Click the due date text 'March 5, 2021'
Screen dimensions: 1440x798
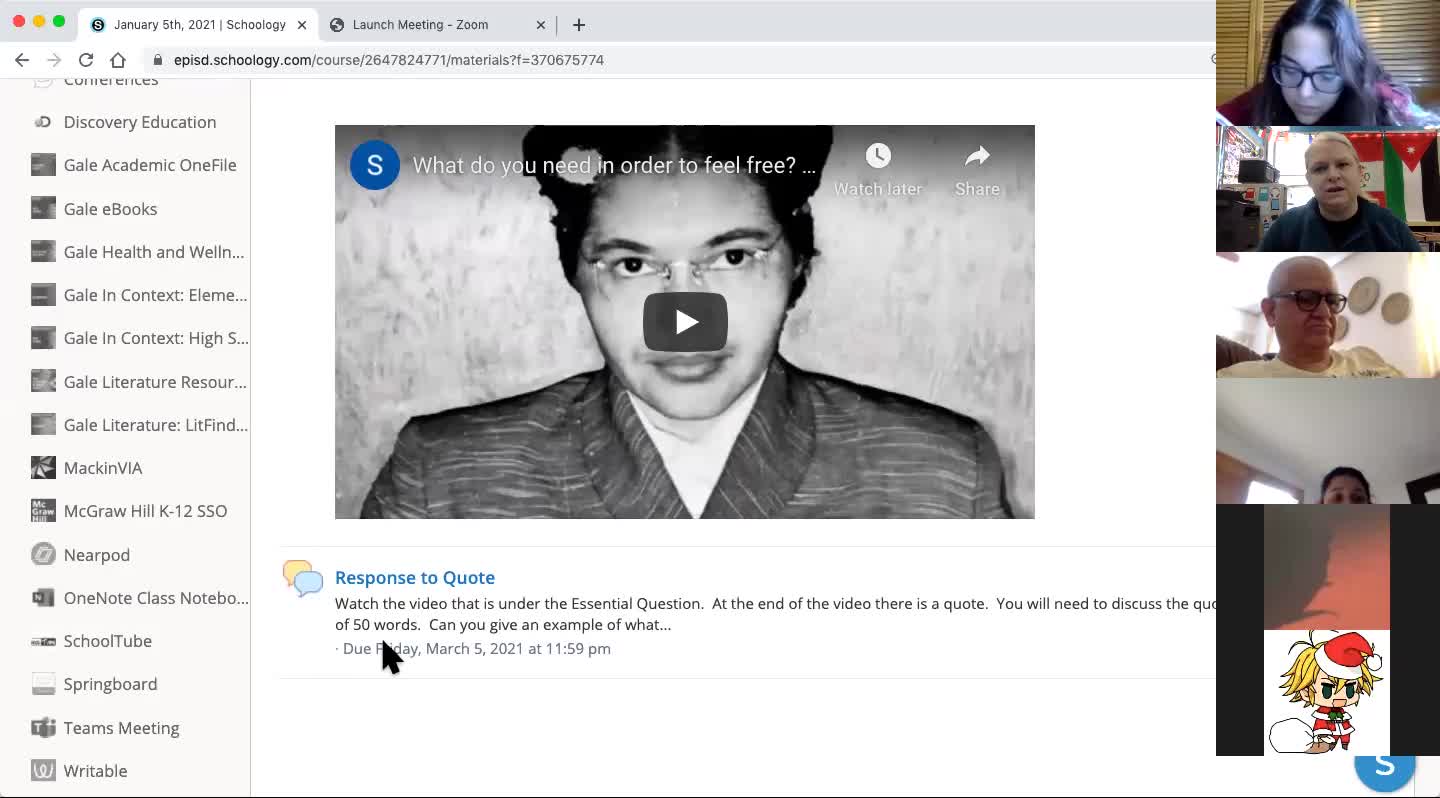[475, 648]
